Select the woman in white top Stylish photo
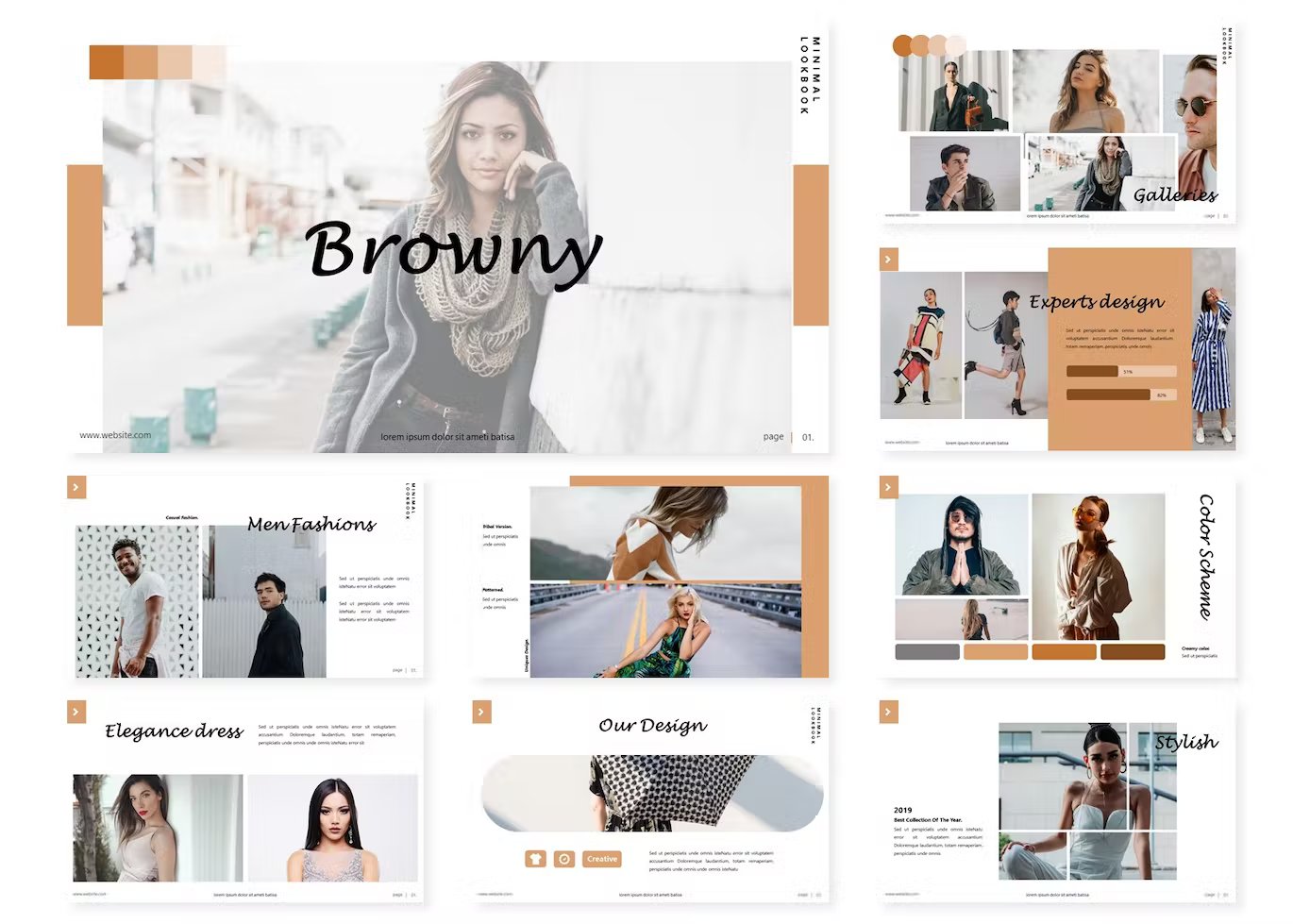This screenshot has width=1293, height=924. click(x=1087, y=801)
